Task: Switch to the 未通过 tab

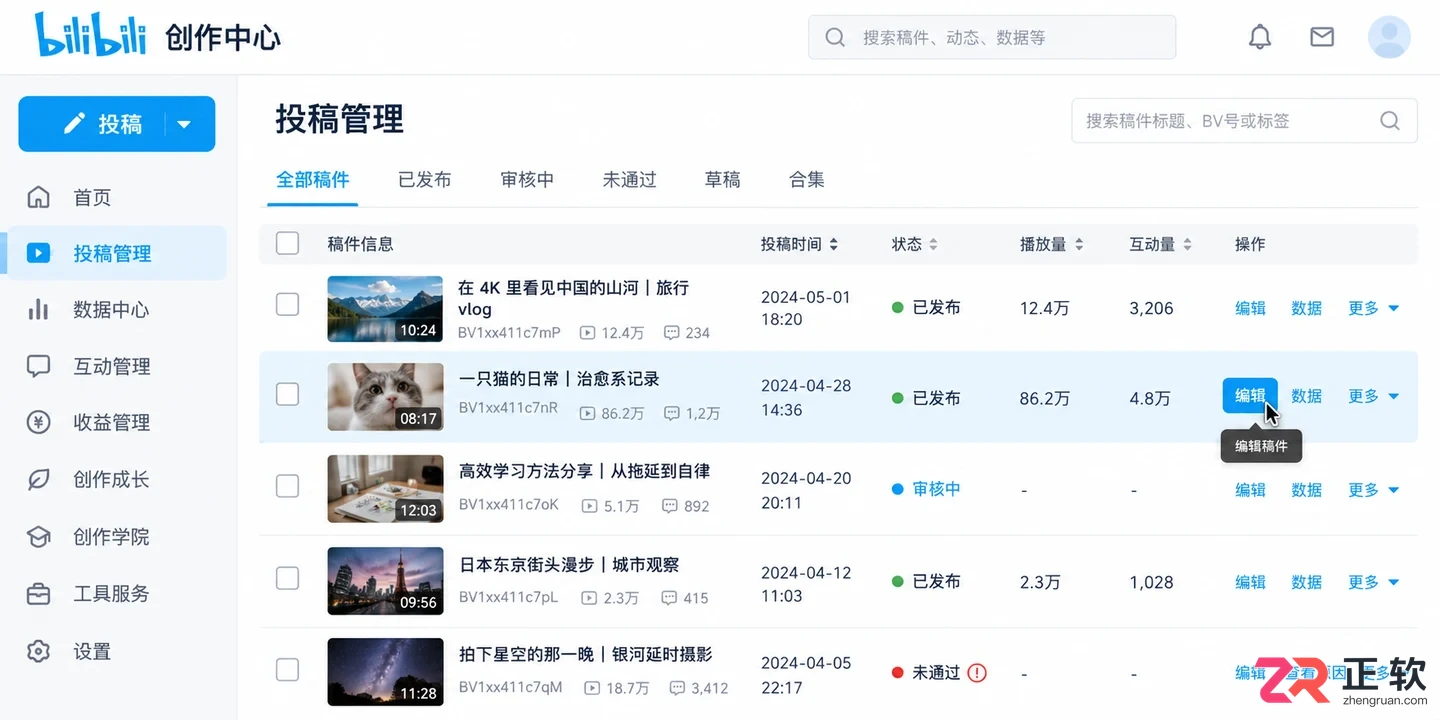Action: tap(629, 180)
